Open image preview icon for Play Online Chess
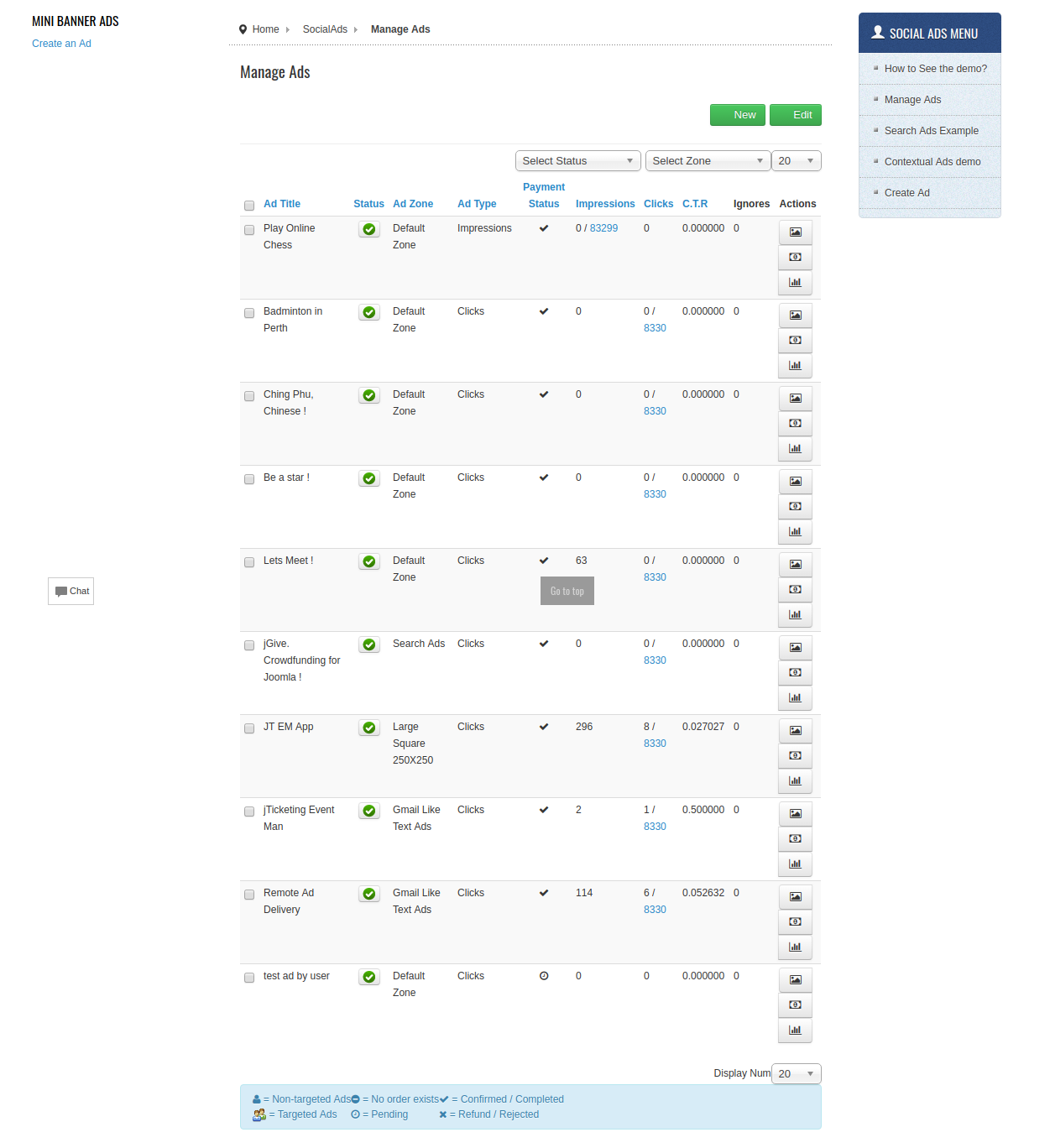The height and width of the screenshot is (1148, 1050). 795,232
